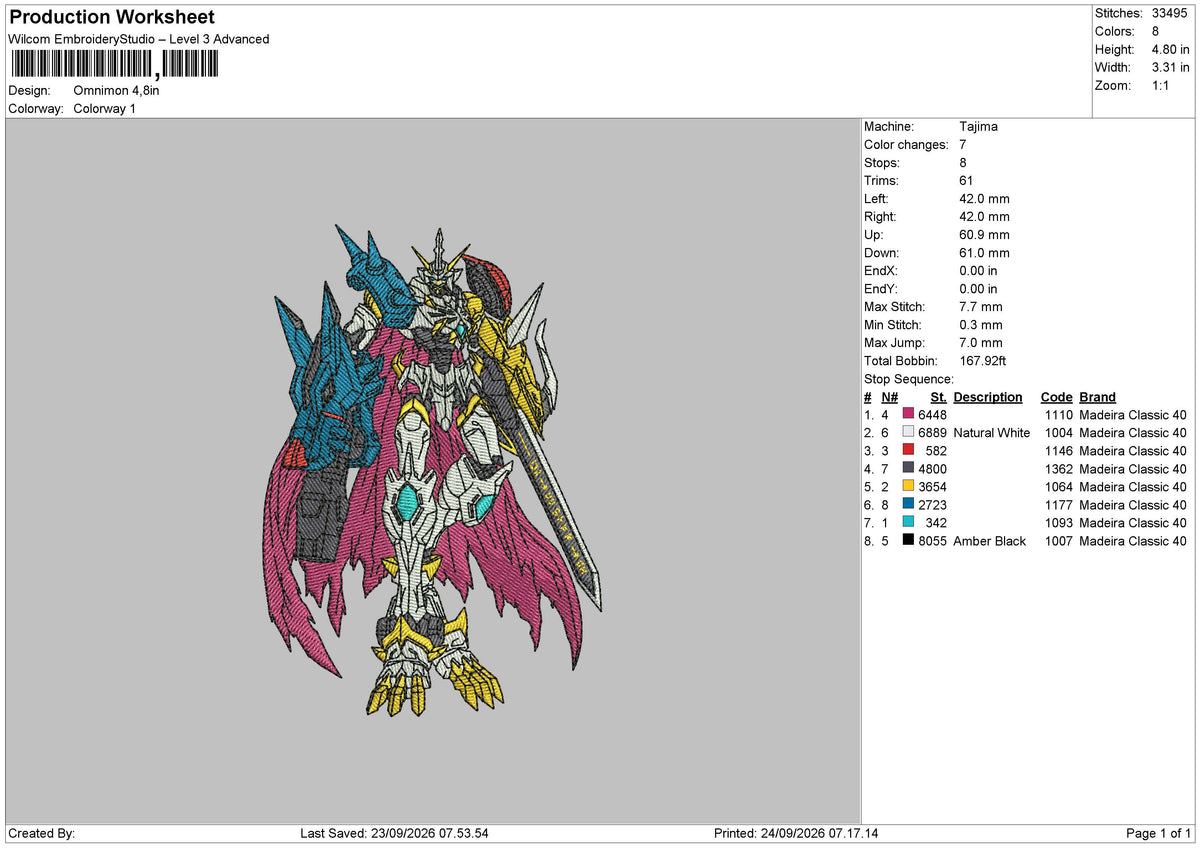Click the Natural White color swatch
Screen dimensions: 1200x848
(x=908, y=433)
